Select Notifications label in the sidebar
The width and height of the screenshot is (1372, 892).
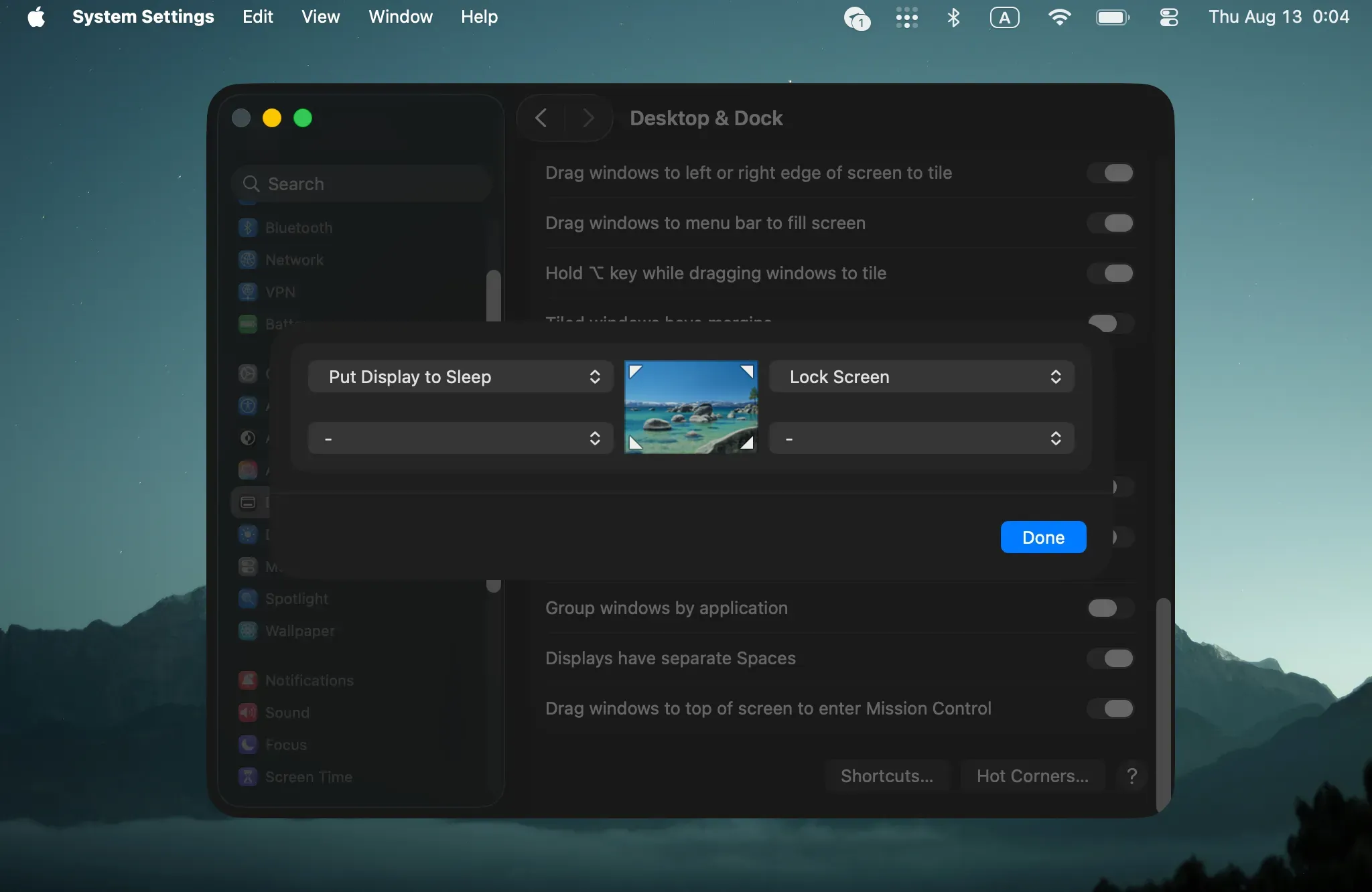point(310,680)
